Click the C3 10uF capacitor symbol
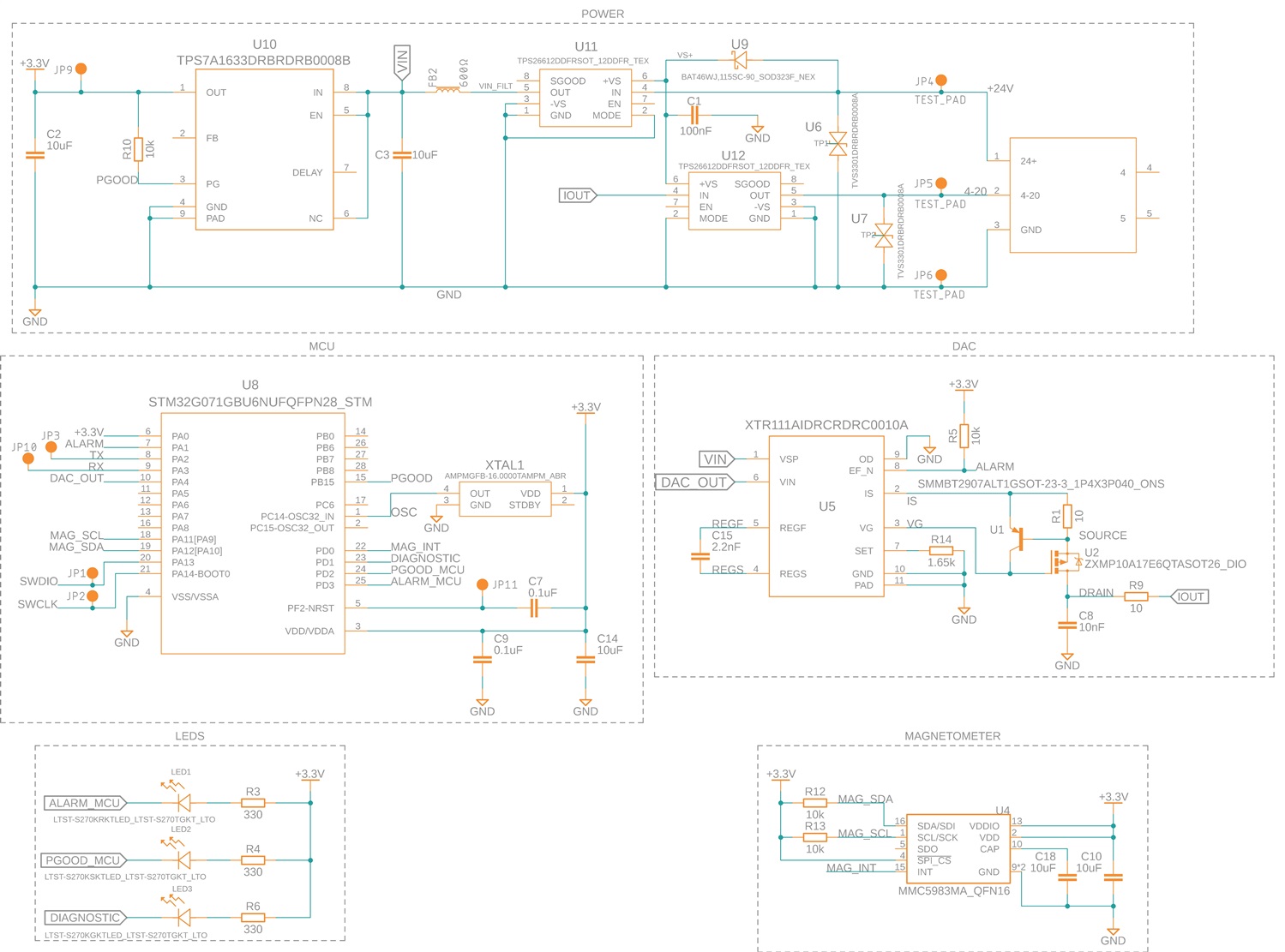 pyautogui.click(x=402, y=155)
